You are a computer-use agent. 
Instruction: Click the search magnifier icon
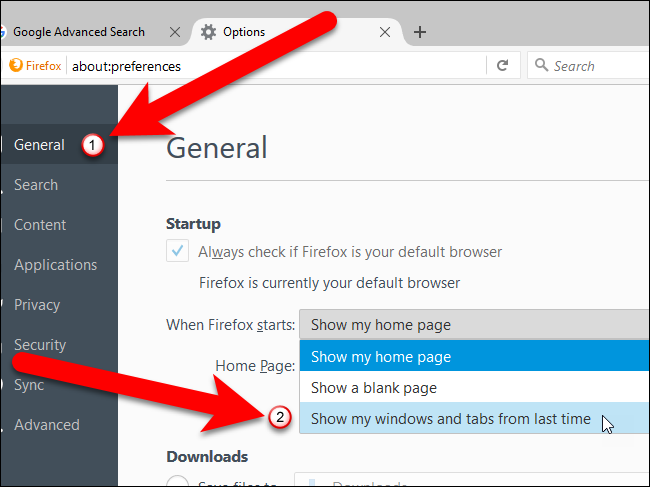click(541, 65)
